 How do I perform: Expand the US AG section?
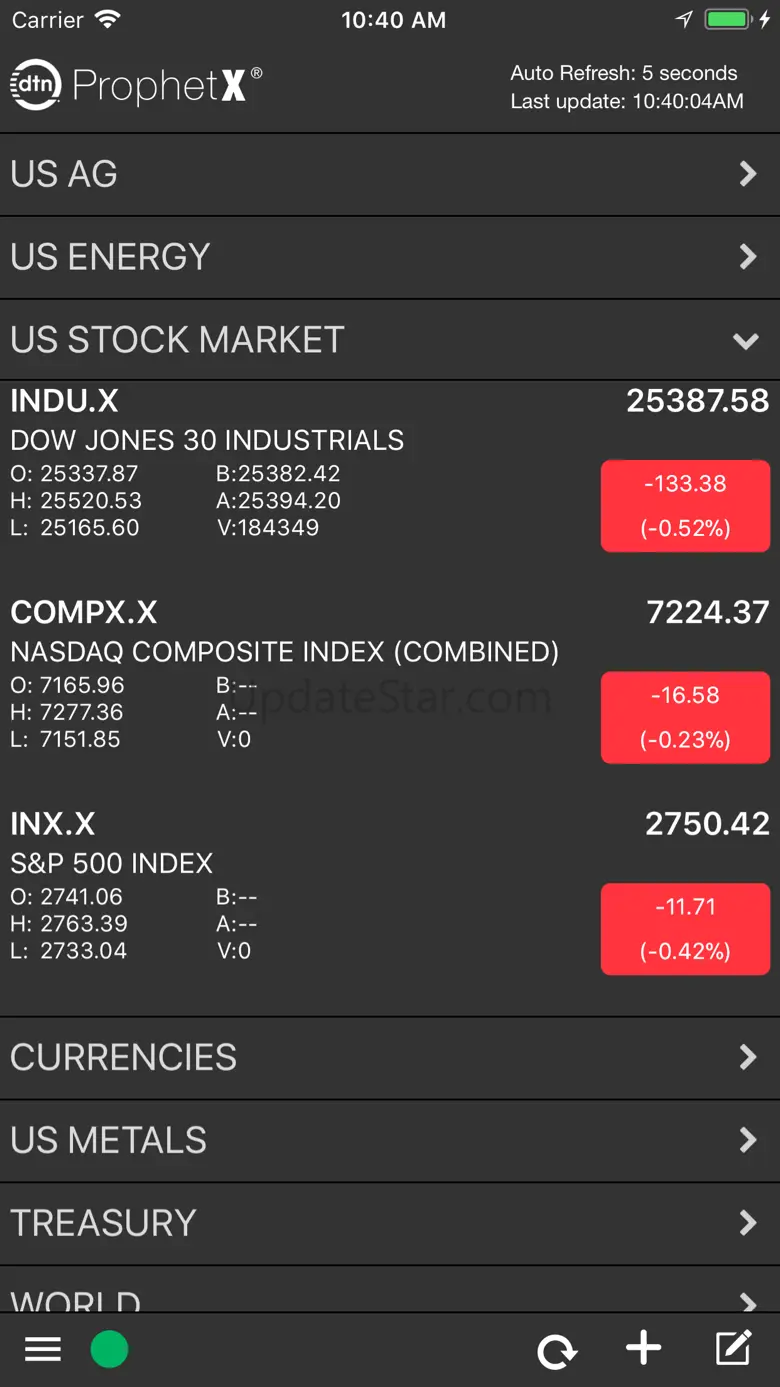(x=390, y=174)
